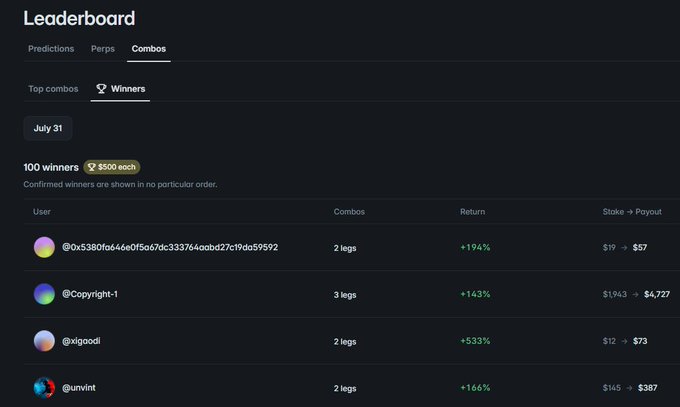The height and width of the screenshot is (407, 680).
Task: Open the July 31 date selector
Action: (x=48, y=128)
